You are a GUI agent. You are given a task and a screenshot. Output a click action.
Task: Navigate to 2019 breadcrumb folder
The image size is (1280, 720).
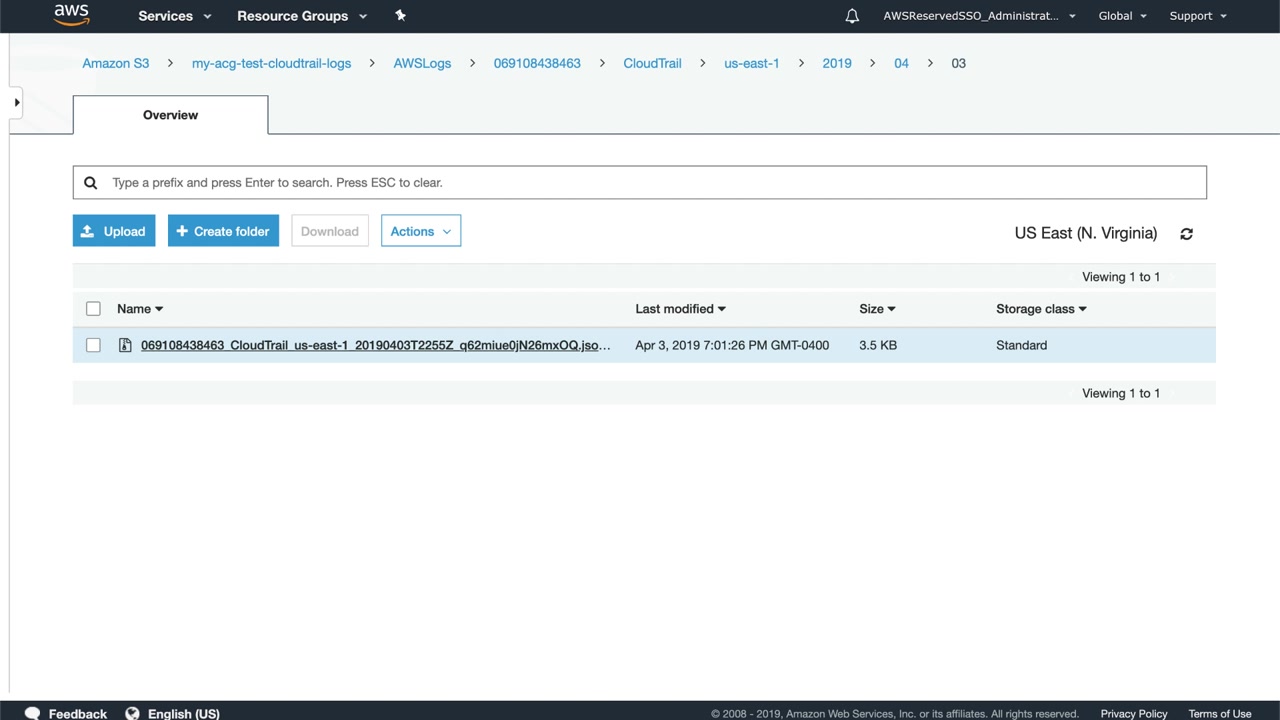click(x=837, y=63)
